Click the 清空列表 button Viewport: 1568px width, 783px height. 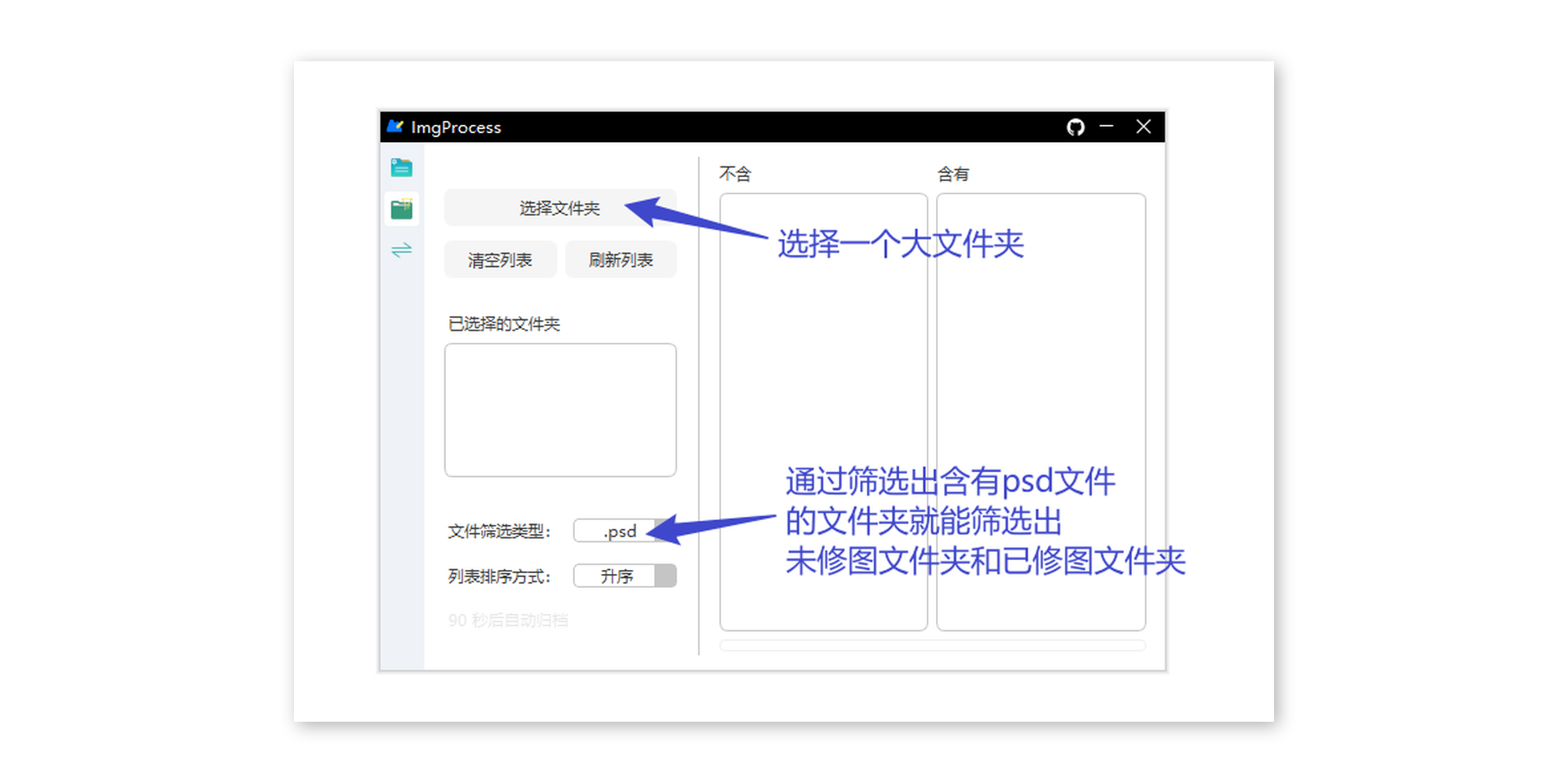click(500, 259)
